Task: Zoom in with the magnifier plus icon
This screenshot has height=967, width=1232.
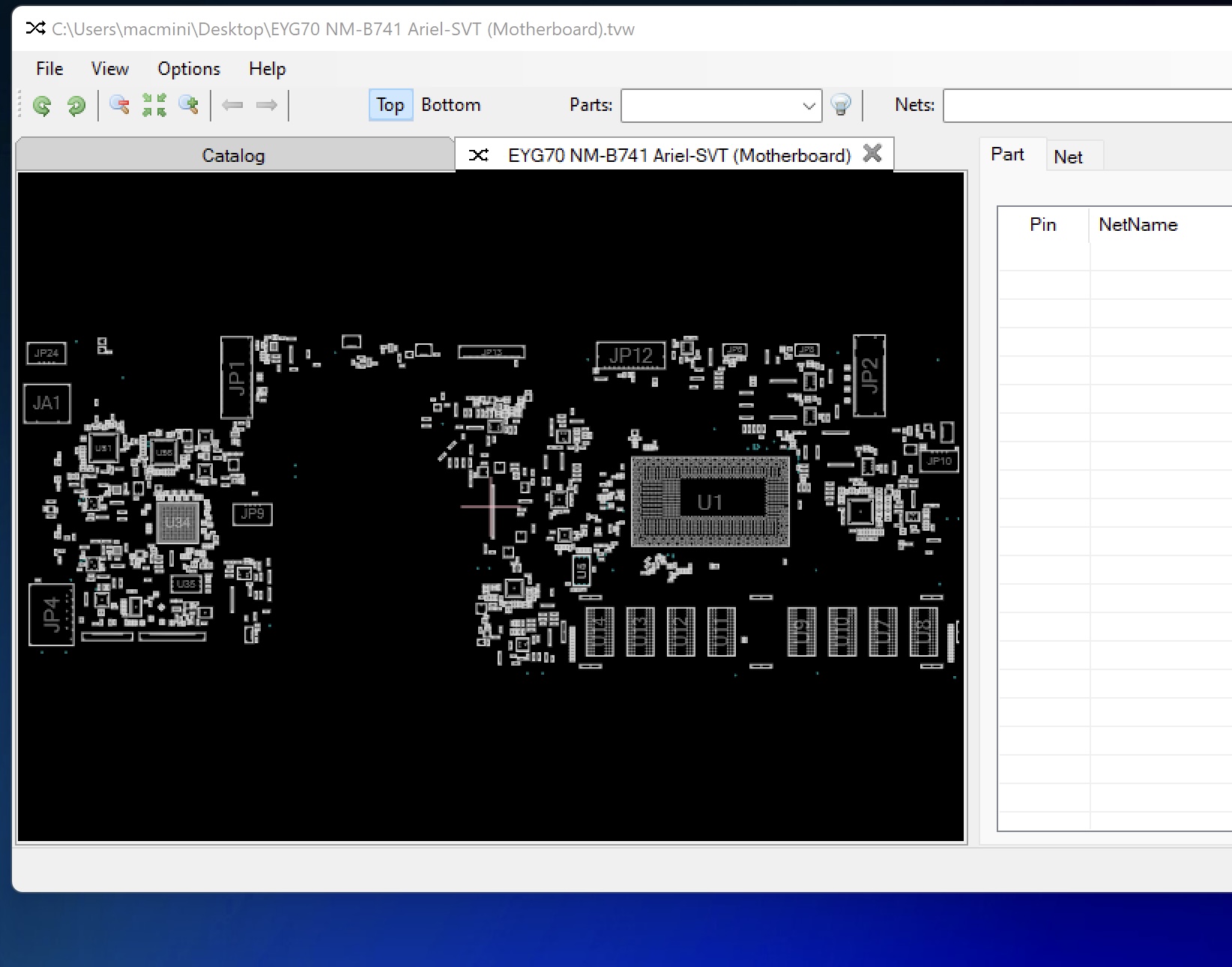Action: [x=189, y=106]
